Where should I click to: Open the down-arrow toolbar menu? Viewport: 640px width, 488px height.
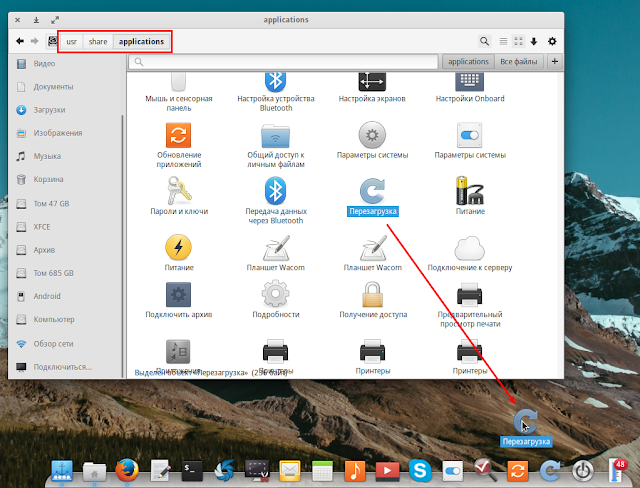point(533,41)
